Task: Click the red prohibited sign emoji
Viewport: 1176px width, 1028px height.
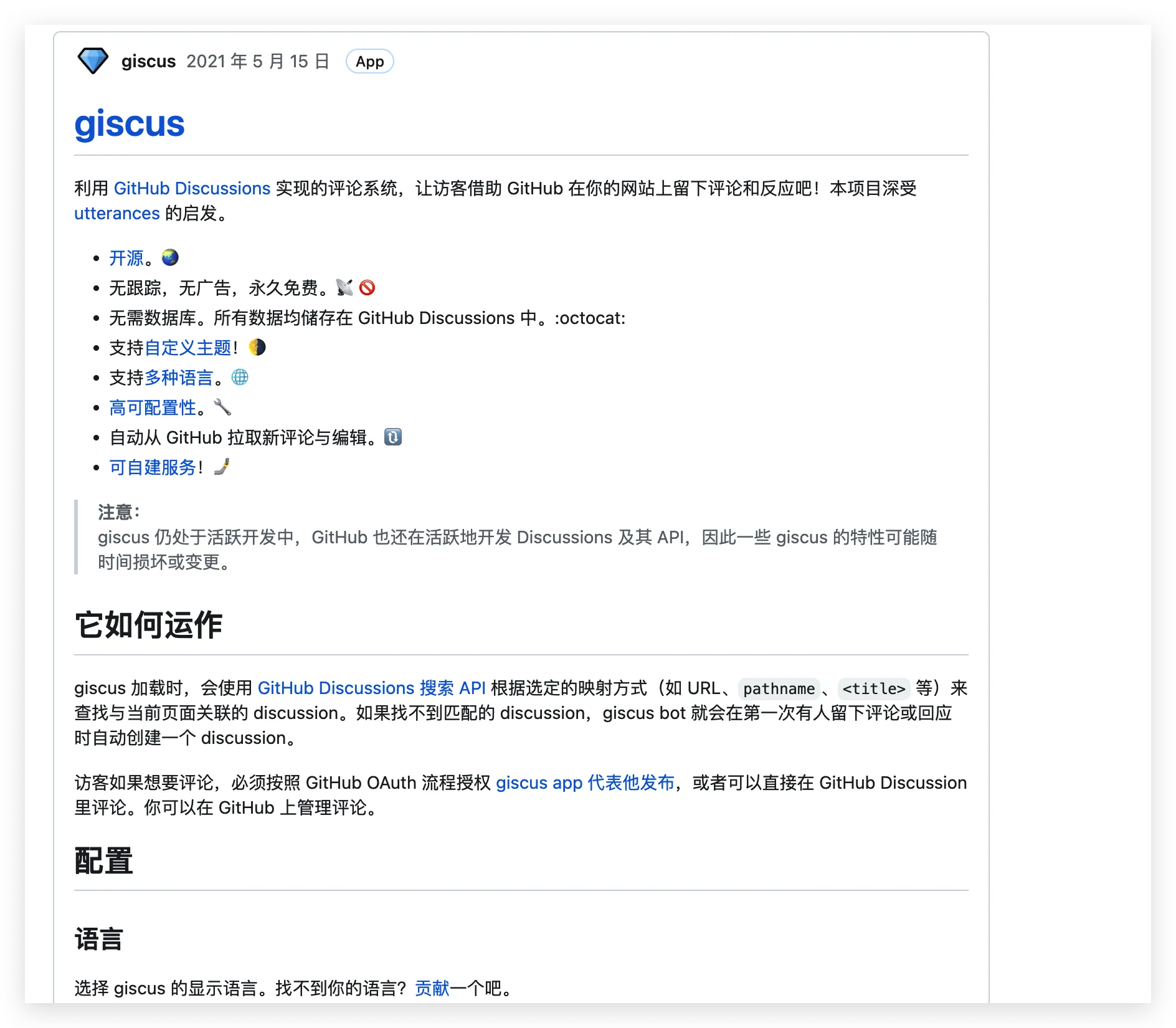Action: [367, 287]
